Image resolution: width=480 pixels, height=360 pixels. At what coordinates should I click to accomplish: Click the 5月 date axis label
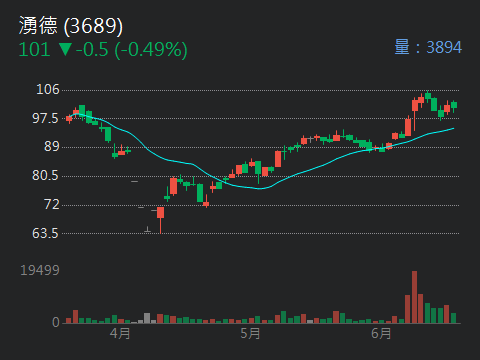(250, 333)
